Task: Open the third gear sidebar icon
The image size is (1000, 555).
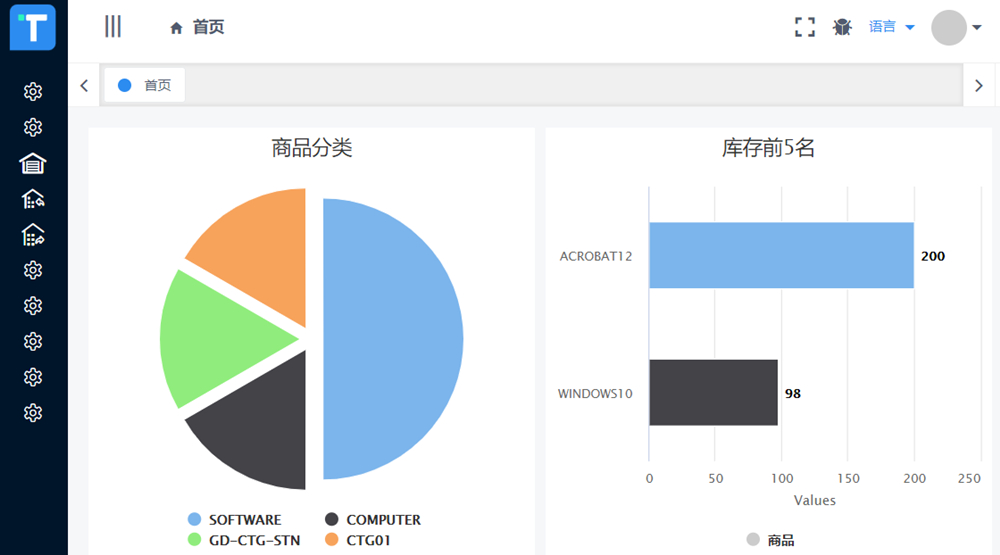Action: [33, 270]
